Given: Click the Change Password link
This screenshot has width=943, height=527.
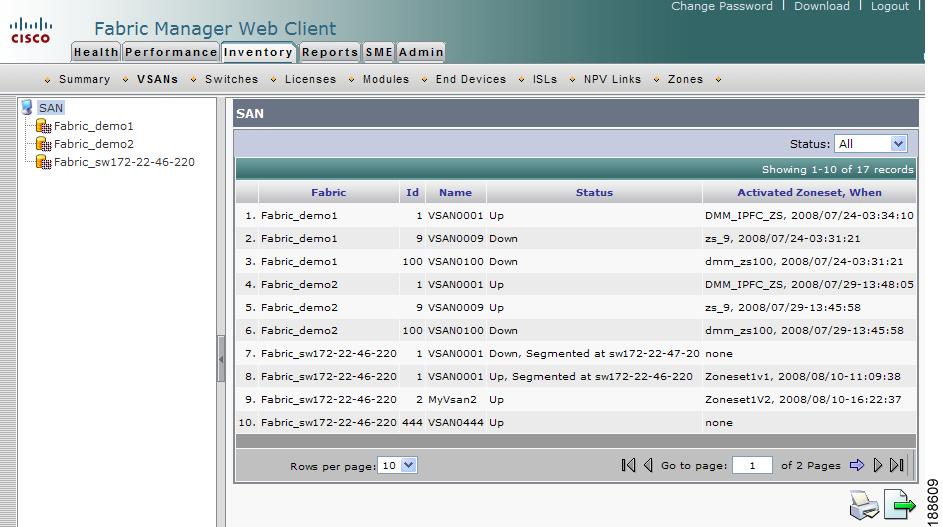Looking at the screenshot, I should pyautogui.click(x=722, y=6).
